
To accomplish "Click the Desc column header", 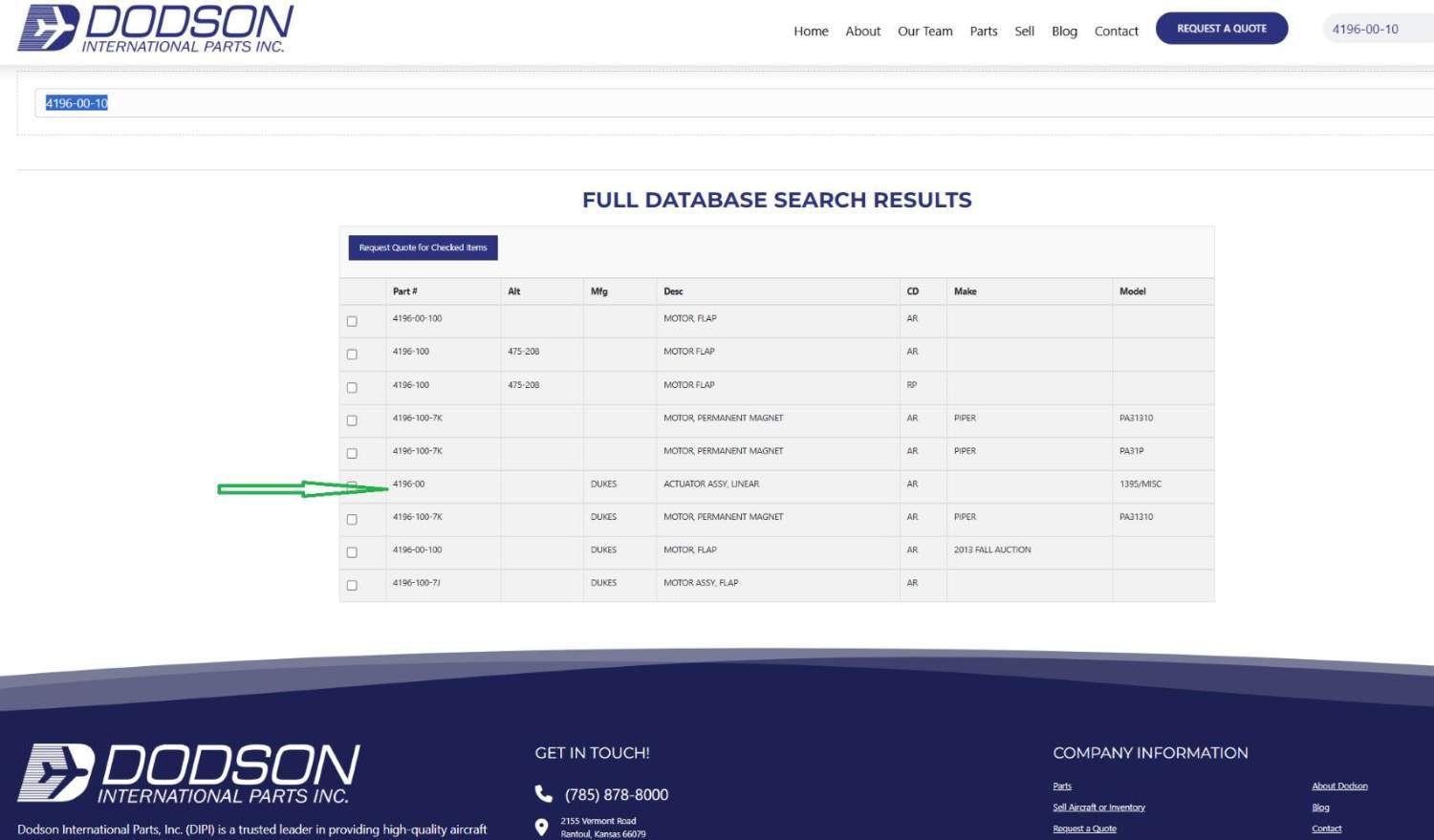I will tap(673, 291).
